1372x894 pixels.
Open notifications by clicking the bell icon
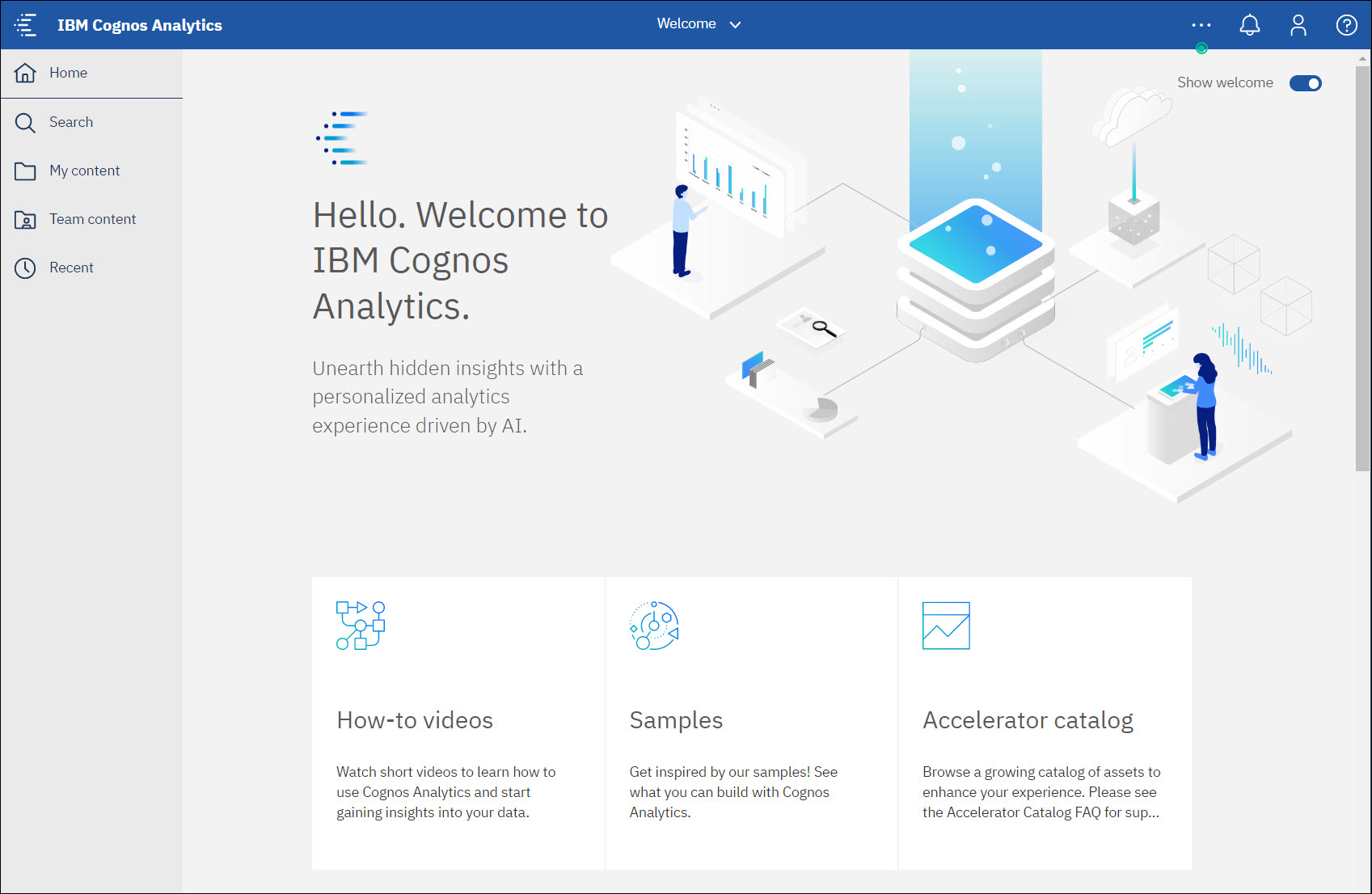click(1249, 24)
